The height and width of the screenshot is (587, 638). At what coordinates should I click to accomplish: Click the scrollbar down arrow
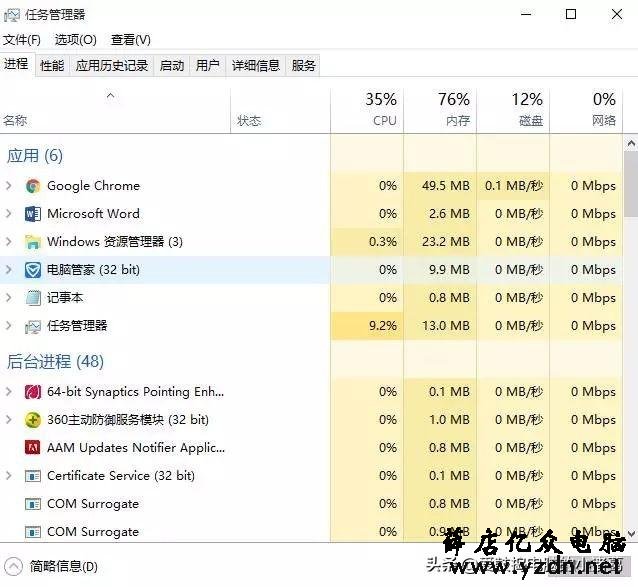click(631, 534)
